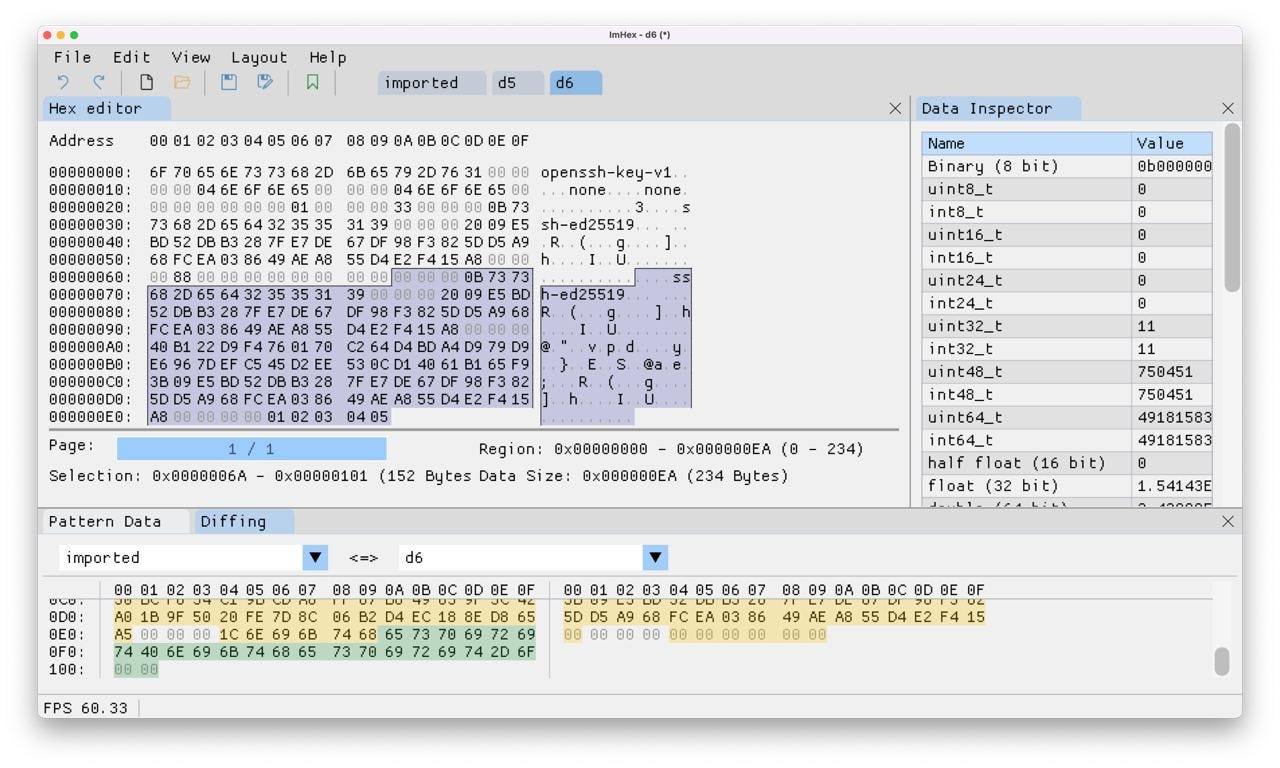Close the Hex editor panel
Screen dimensions: 1280x768
895,109
